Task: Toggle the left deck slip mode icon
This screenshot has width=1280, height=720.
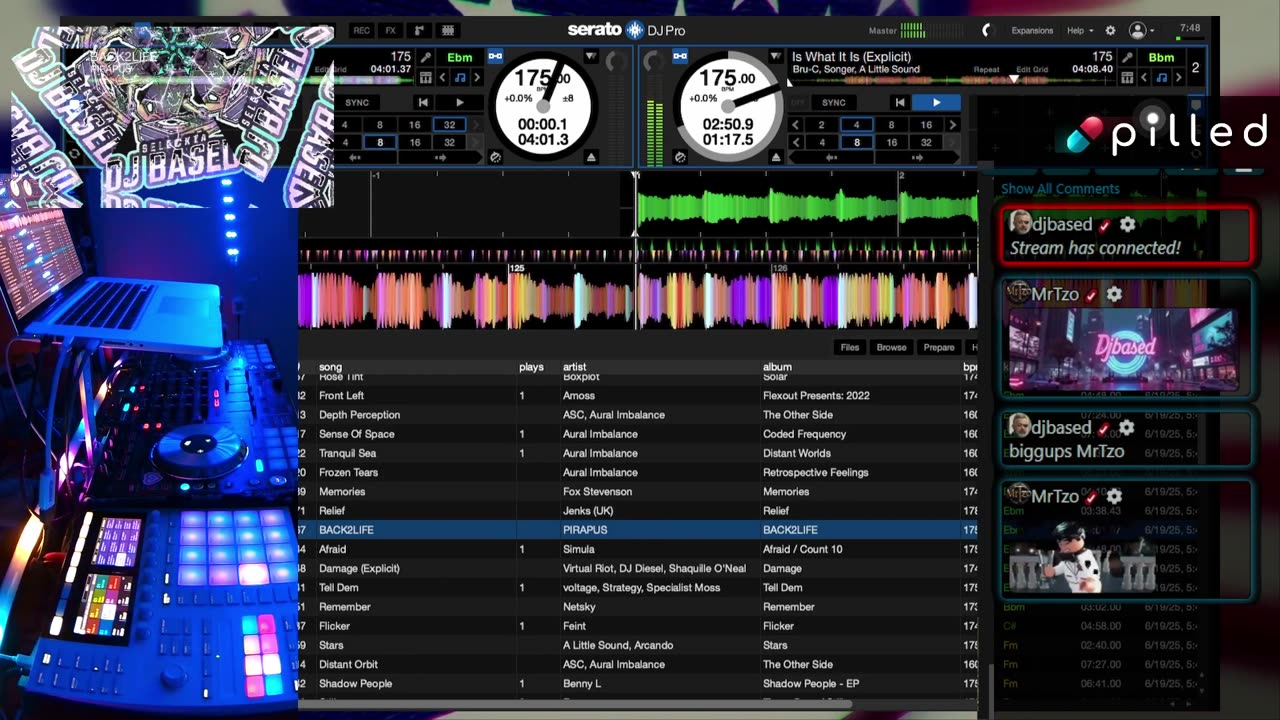Action: 495,157
